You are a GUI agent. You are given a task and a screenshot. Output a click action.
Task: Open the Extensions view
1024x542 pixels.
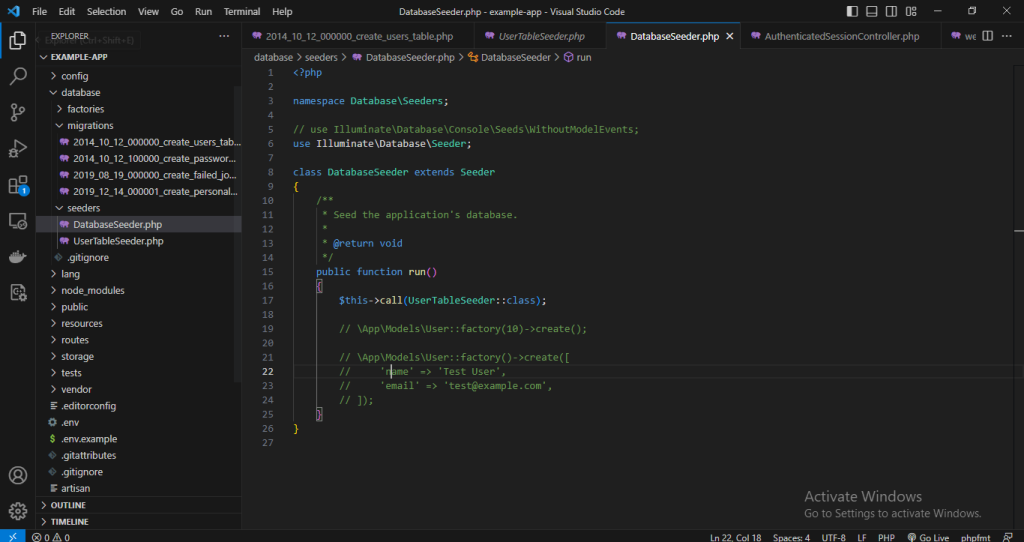pos(18,185)
